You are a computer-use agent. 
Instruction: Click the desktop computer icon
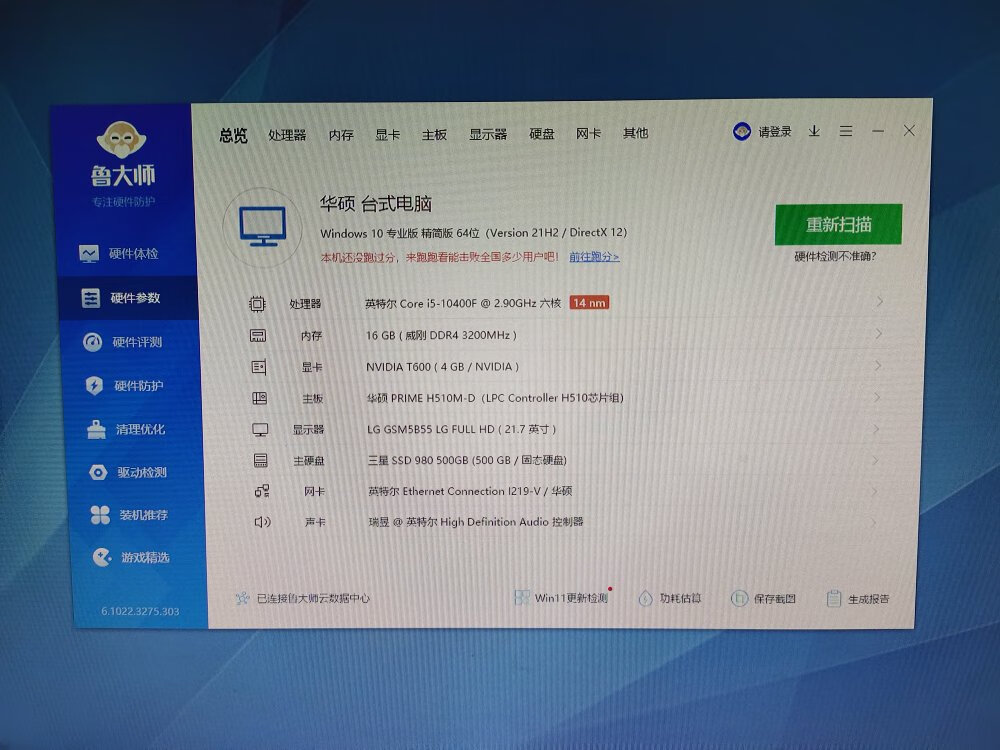coord(262,226)
